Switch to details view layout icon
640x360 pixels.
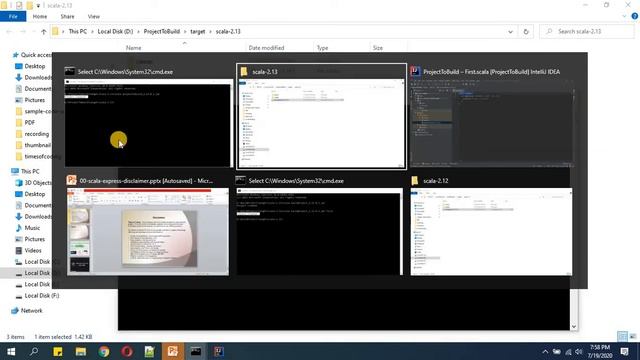click(622, 336)
